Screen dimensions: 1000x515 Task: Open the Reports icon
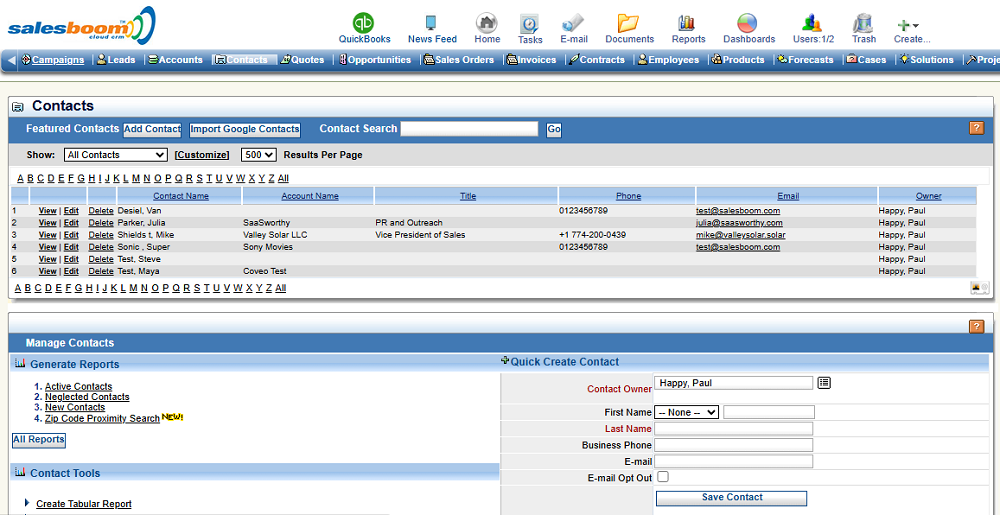[x=687, y=23]
